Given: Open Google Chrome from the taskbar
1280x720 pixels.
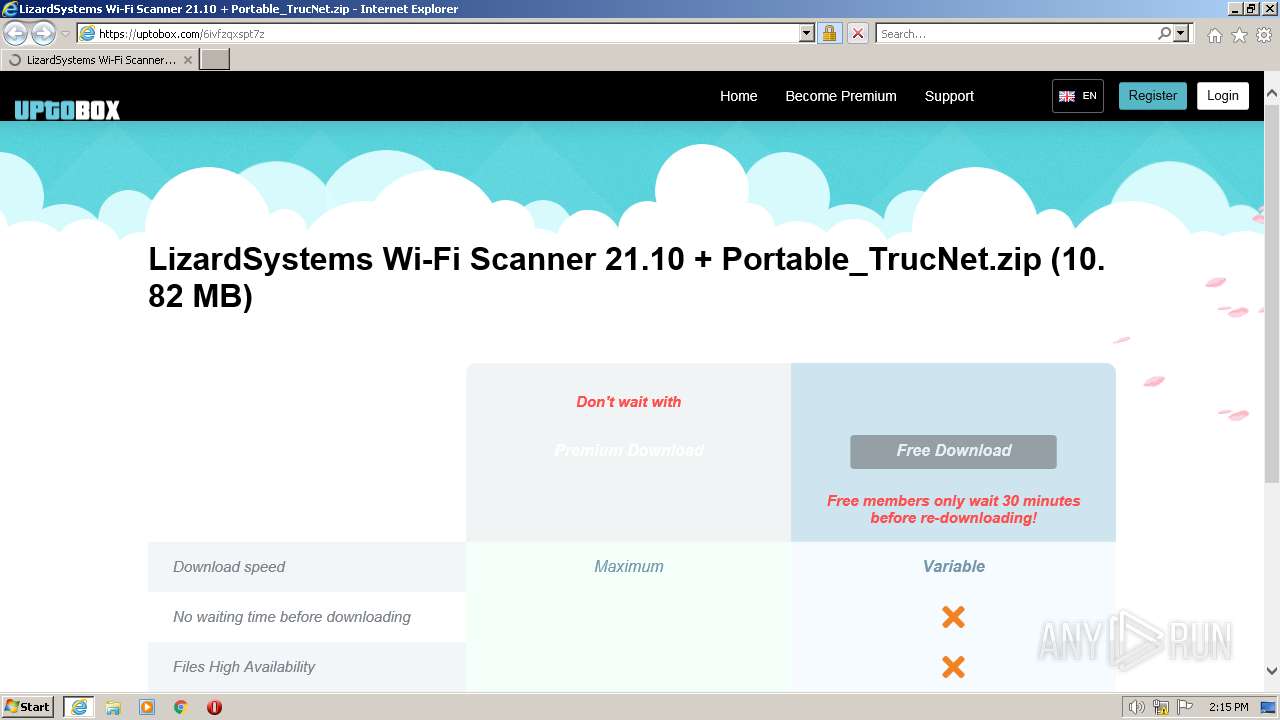Looking at the screenshot, I should [x=181, y=707].
